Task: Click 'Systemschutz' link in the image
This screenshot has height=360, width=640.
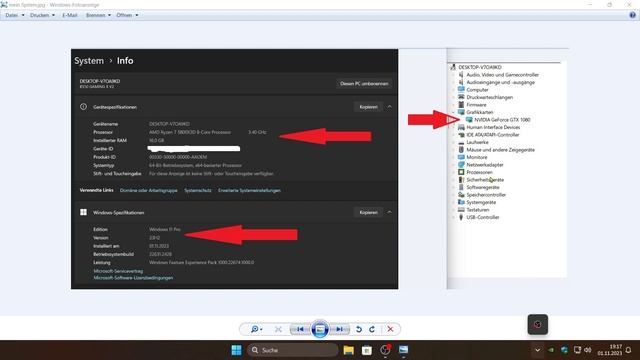Action: 198,191
